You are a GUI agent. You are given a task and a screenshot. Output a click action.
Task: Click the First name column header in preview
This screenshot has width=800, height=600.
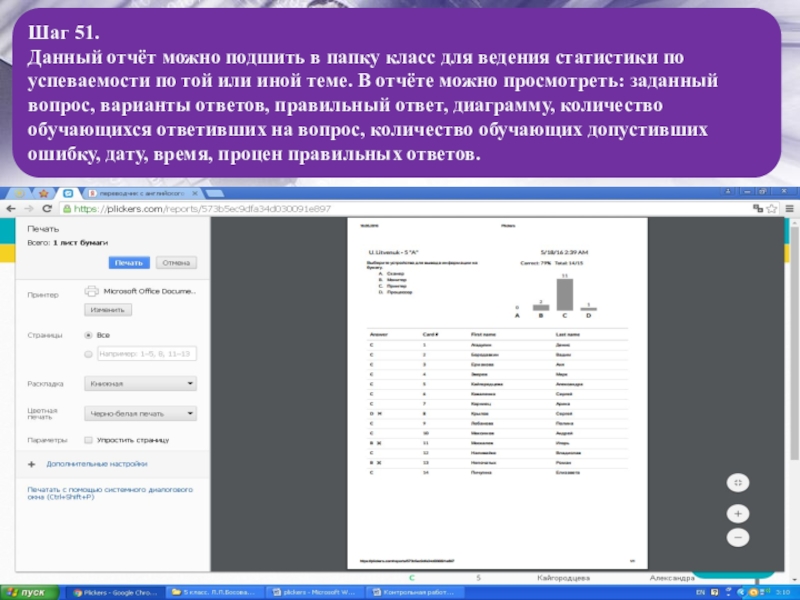483,335
